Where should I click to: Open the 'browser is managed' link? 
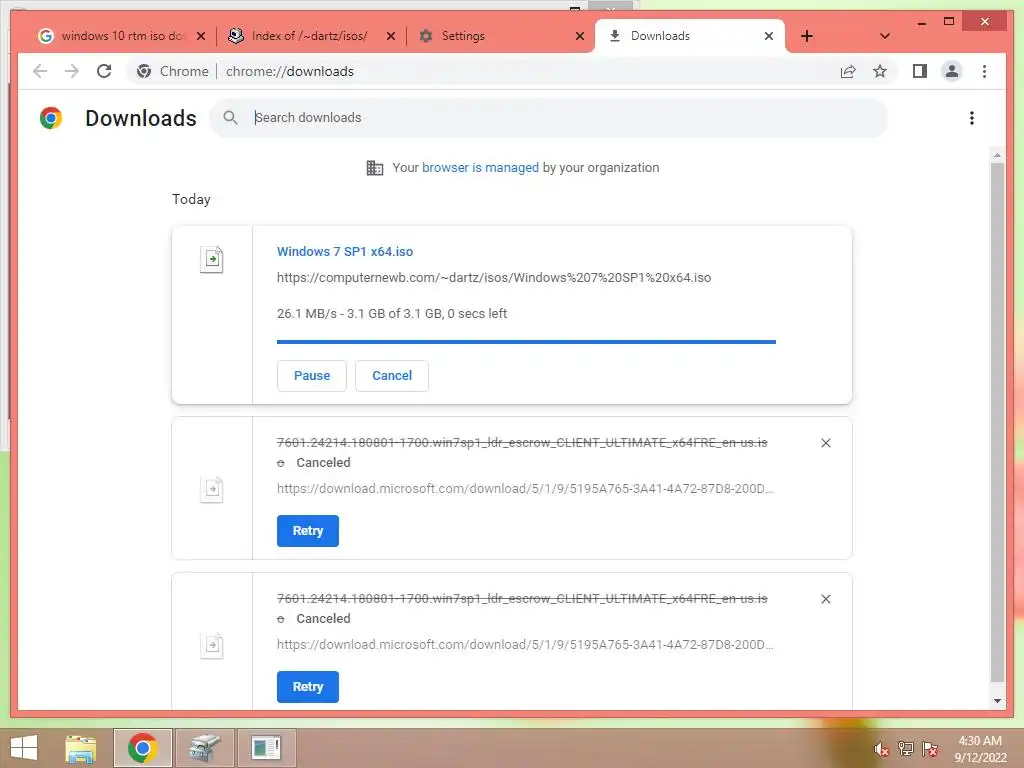click(480, 168)
